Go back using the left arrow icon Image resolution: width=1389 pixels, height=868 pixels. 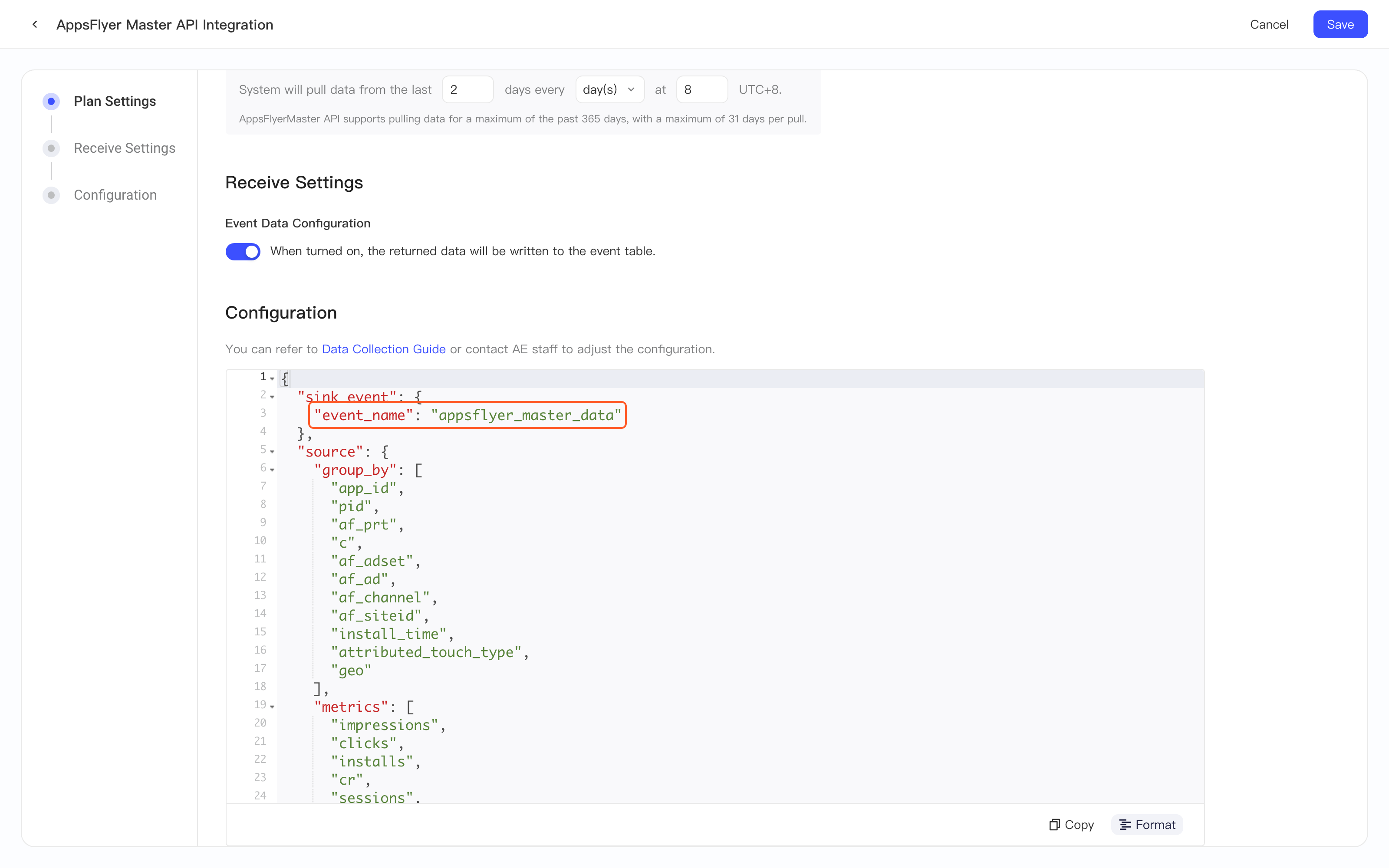pos(35,24)
